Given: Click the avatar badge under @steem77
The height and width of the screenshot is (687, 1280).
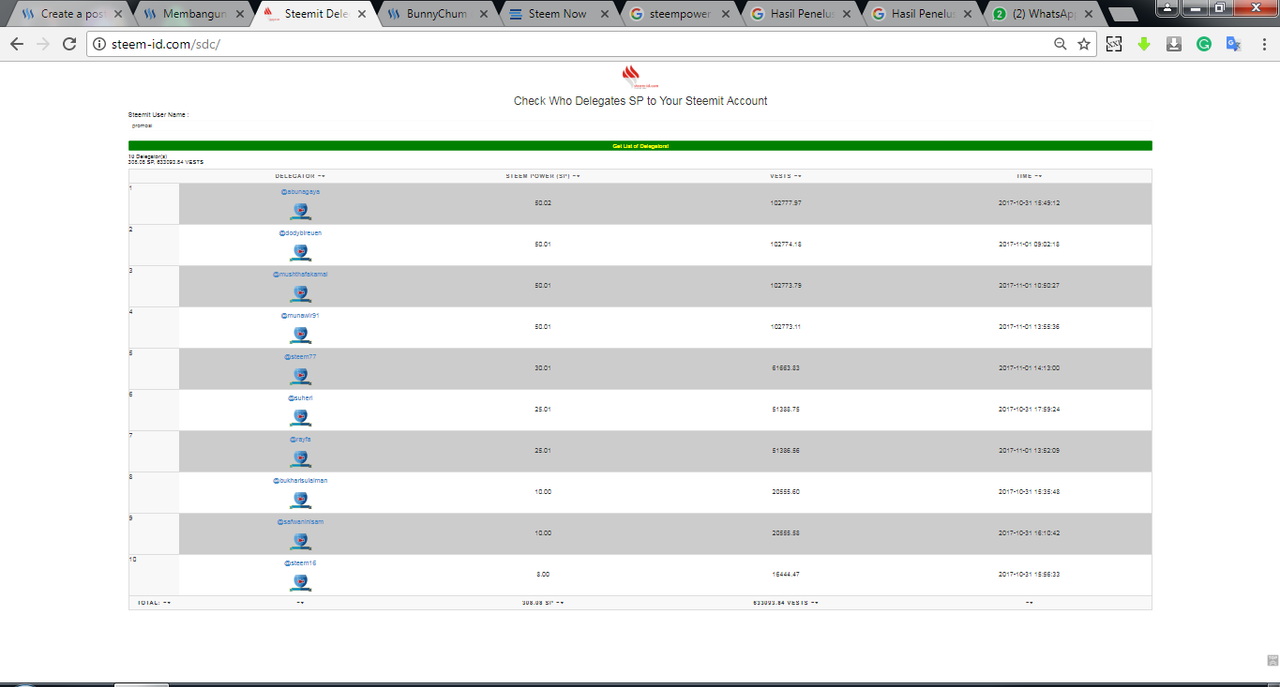Looking at the screenshot, I should (300, 376).
